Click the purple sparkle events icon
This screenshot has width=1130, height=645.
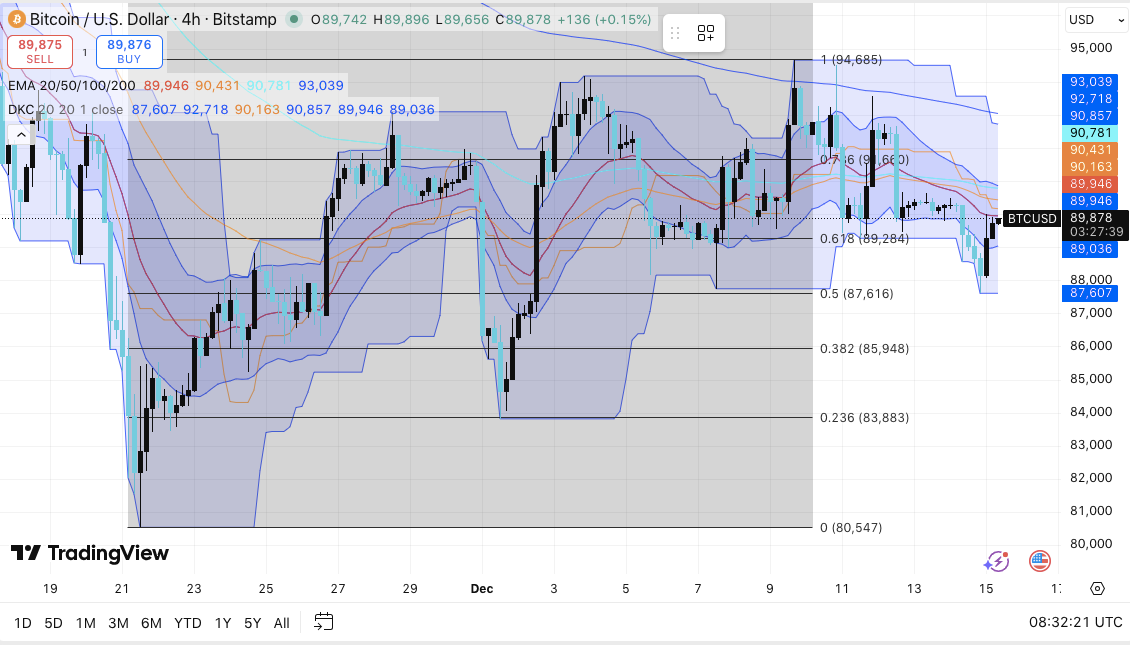click(995, 561)
